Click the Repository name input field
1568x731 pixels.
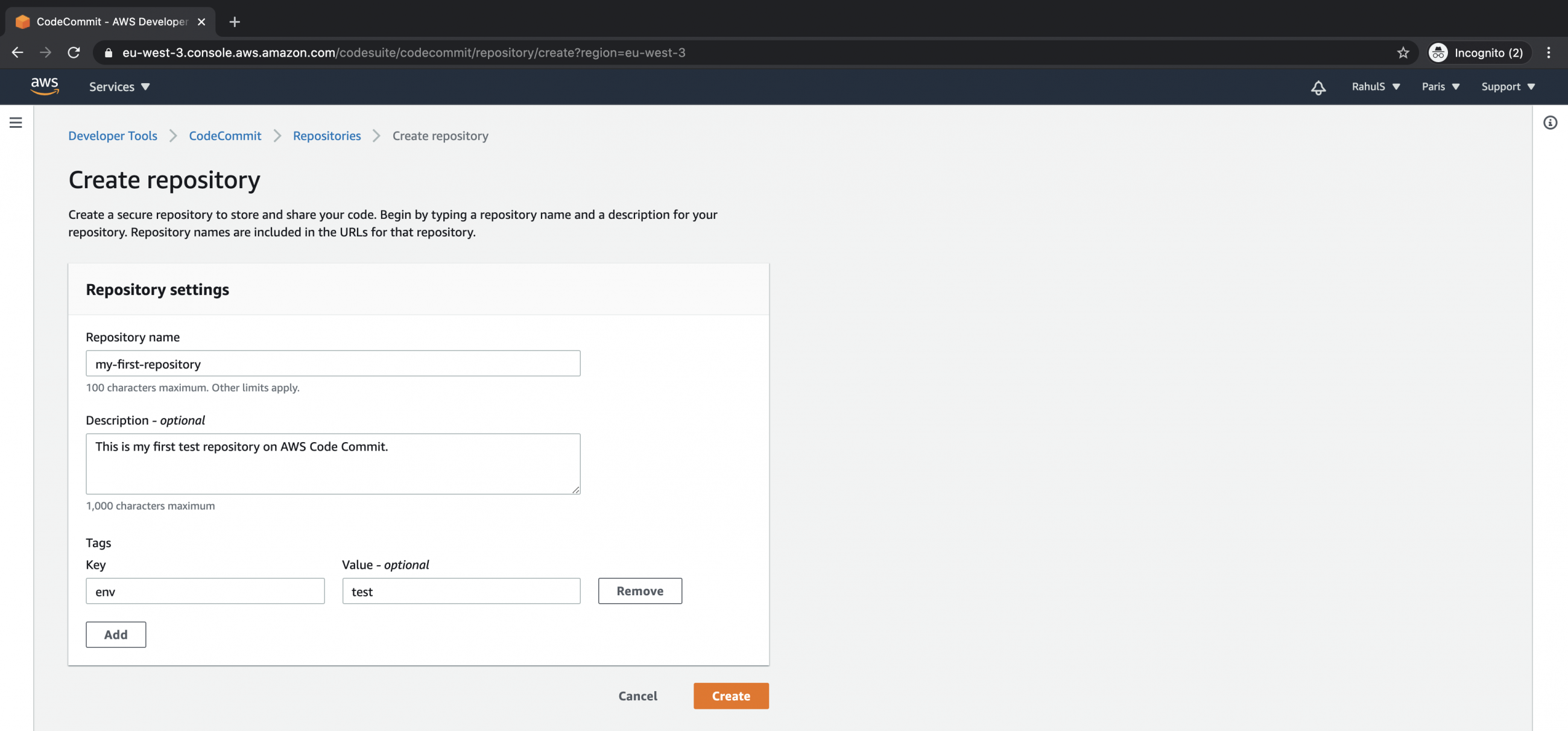pos(332,363)
